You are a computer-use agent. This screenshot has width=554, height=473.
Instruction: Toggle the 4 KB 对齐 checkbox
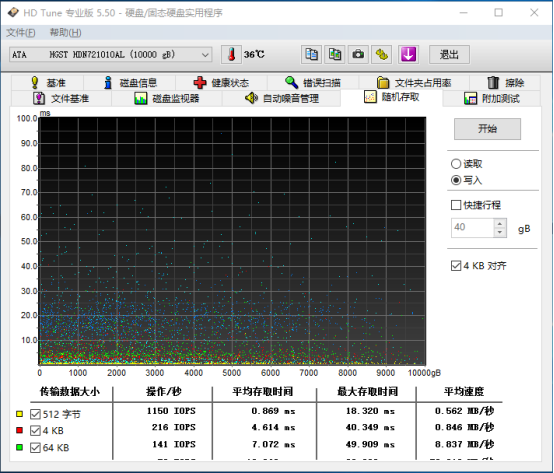(x=456, y=266)
